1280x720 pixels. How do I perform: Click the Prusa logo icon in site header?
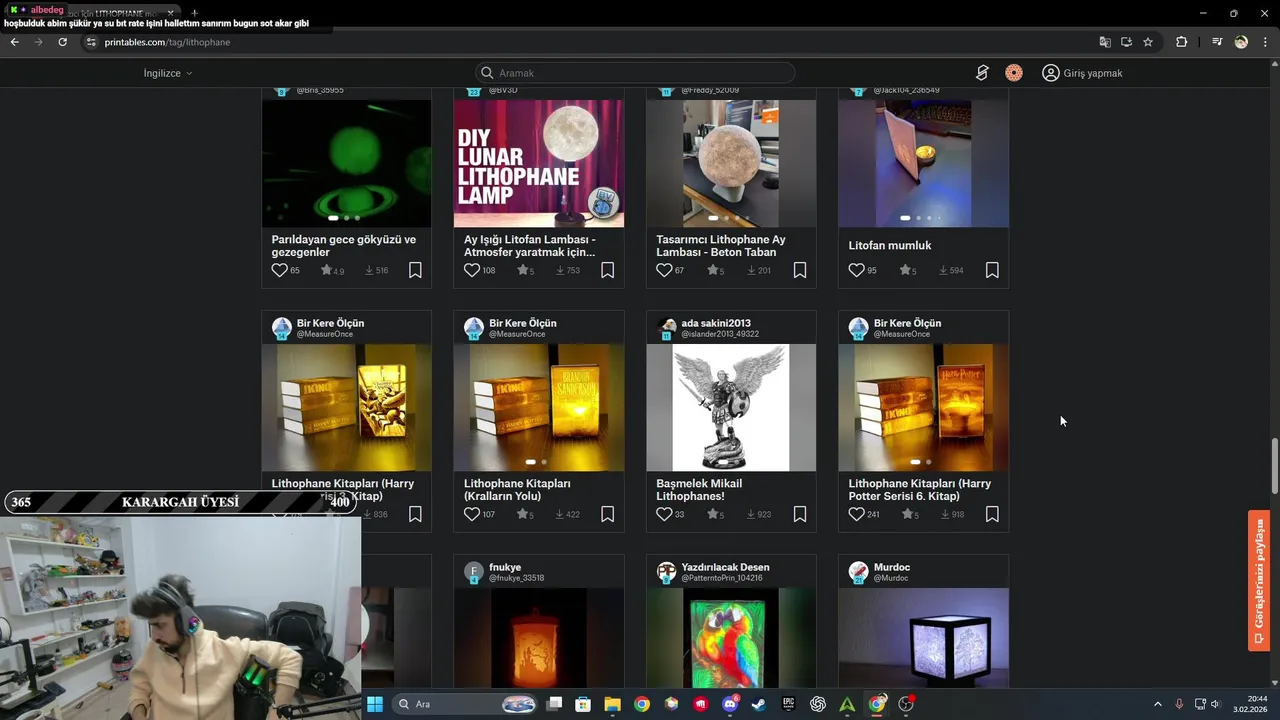[982, 73]
